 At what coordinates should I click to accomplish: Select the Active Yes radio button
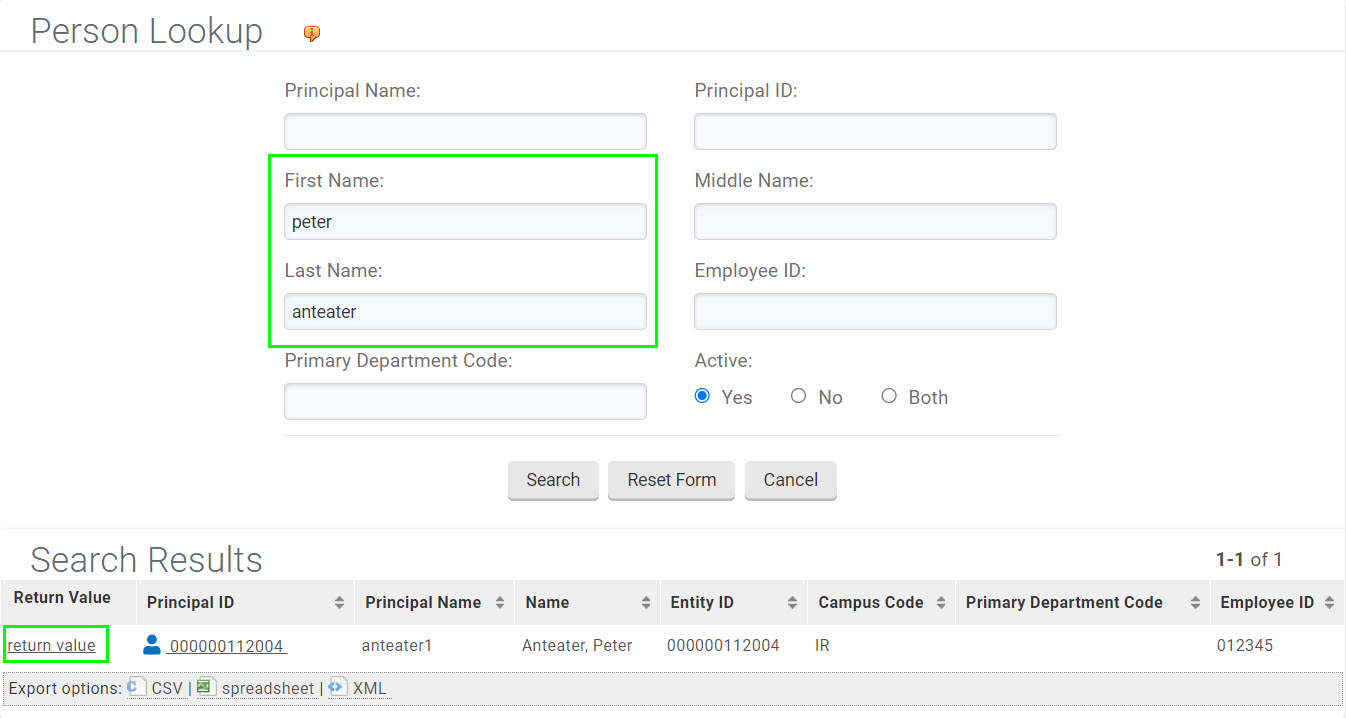tap(702, 396)
